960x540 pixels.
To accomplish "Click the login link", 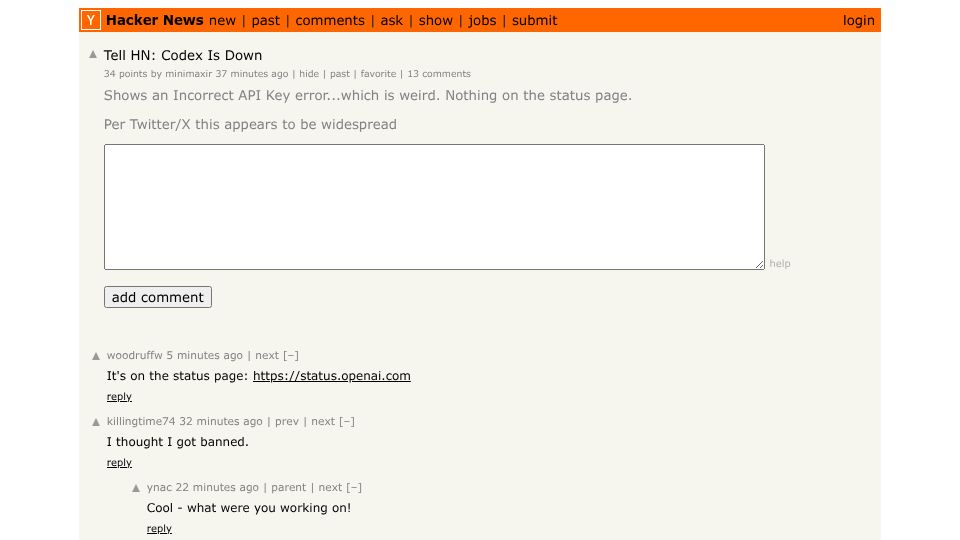I will (858, 21).
